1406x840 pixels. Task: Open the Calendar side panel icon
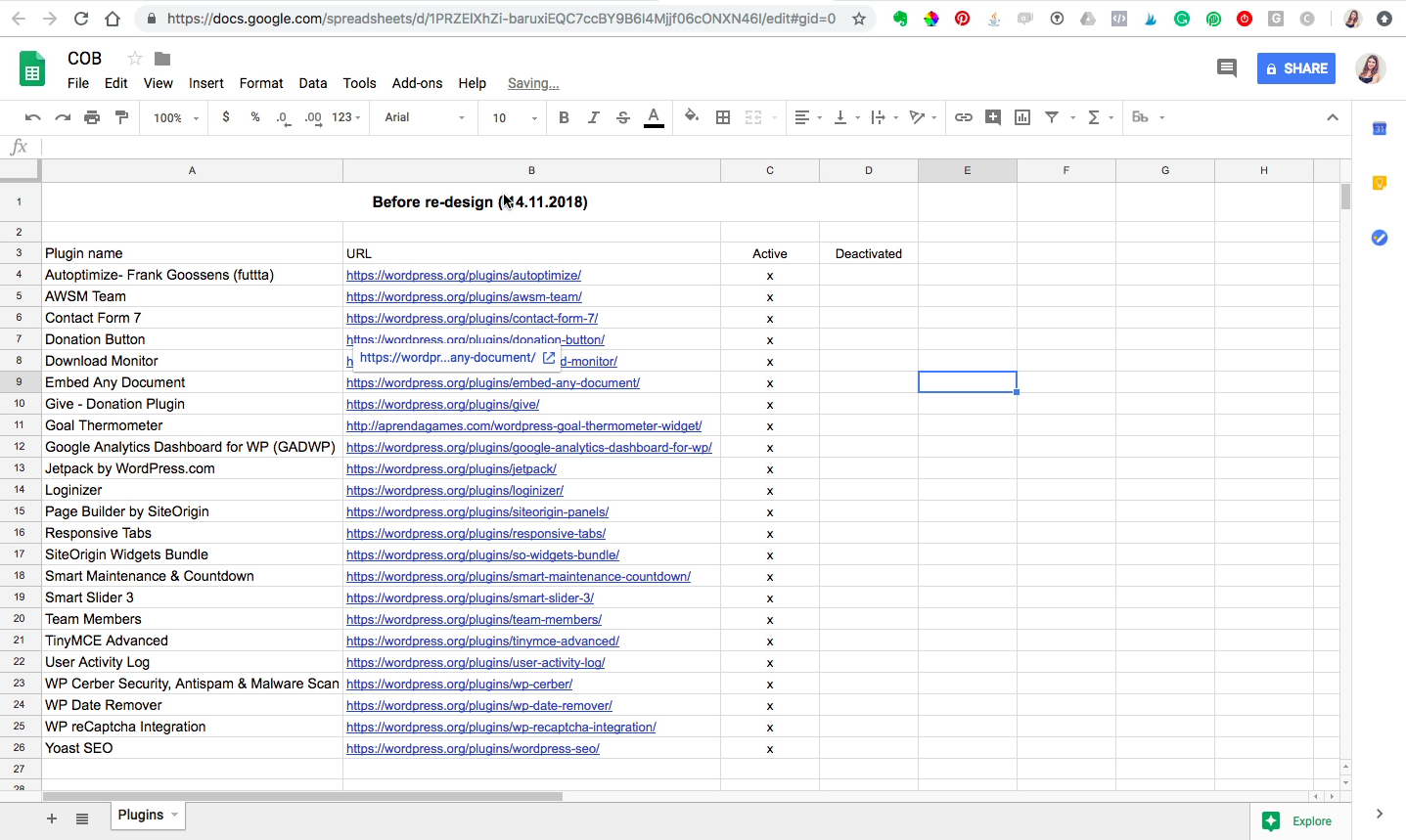point(1380,128)
